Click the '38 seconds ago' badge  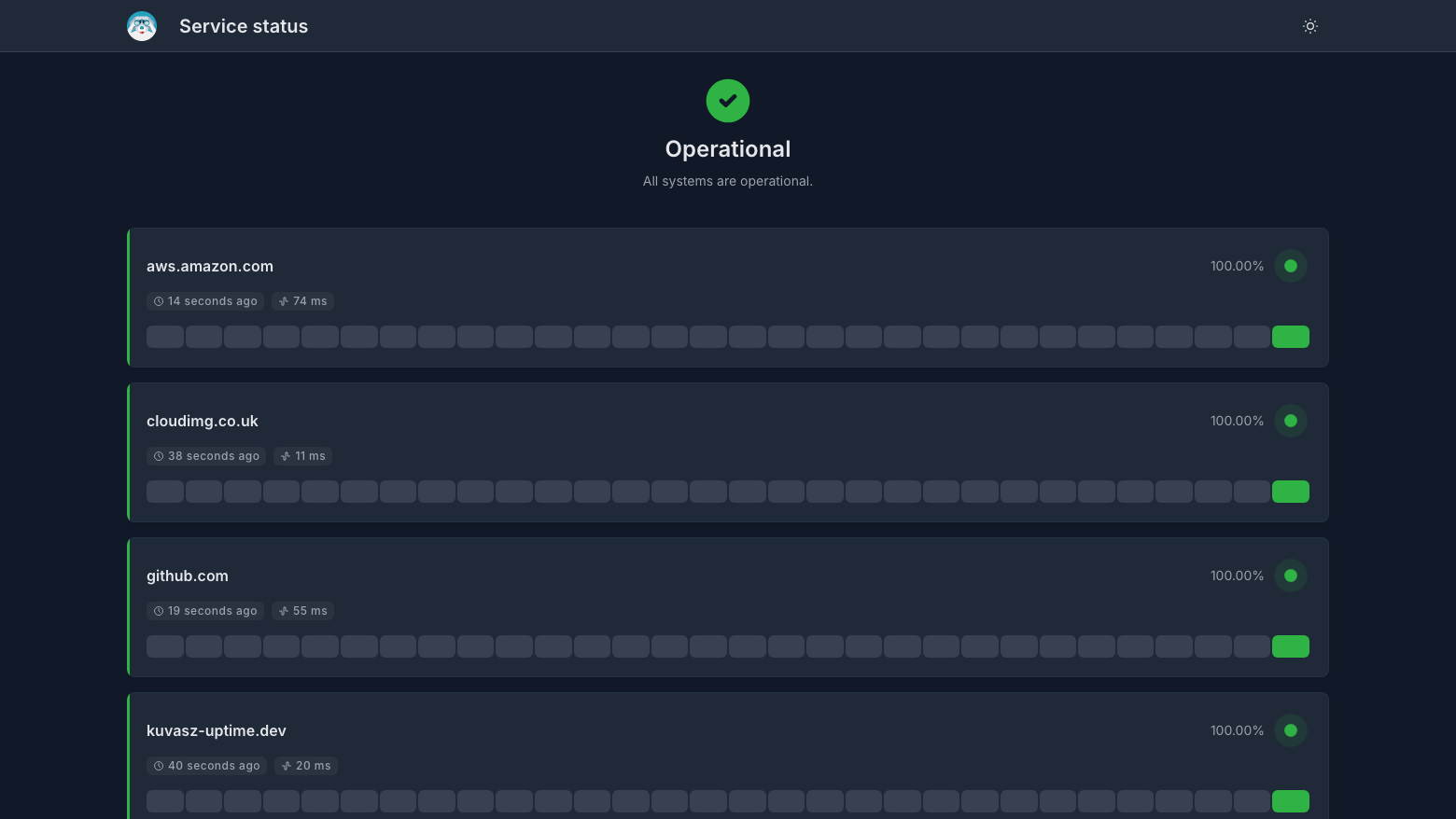[x=206, y=456]
